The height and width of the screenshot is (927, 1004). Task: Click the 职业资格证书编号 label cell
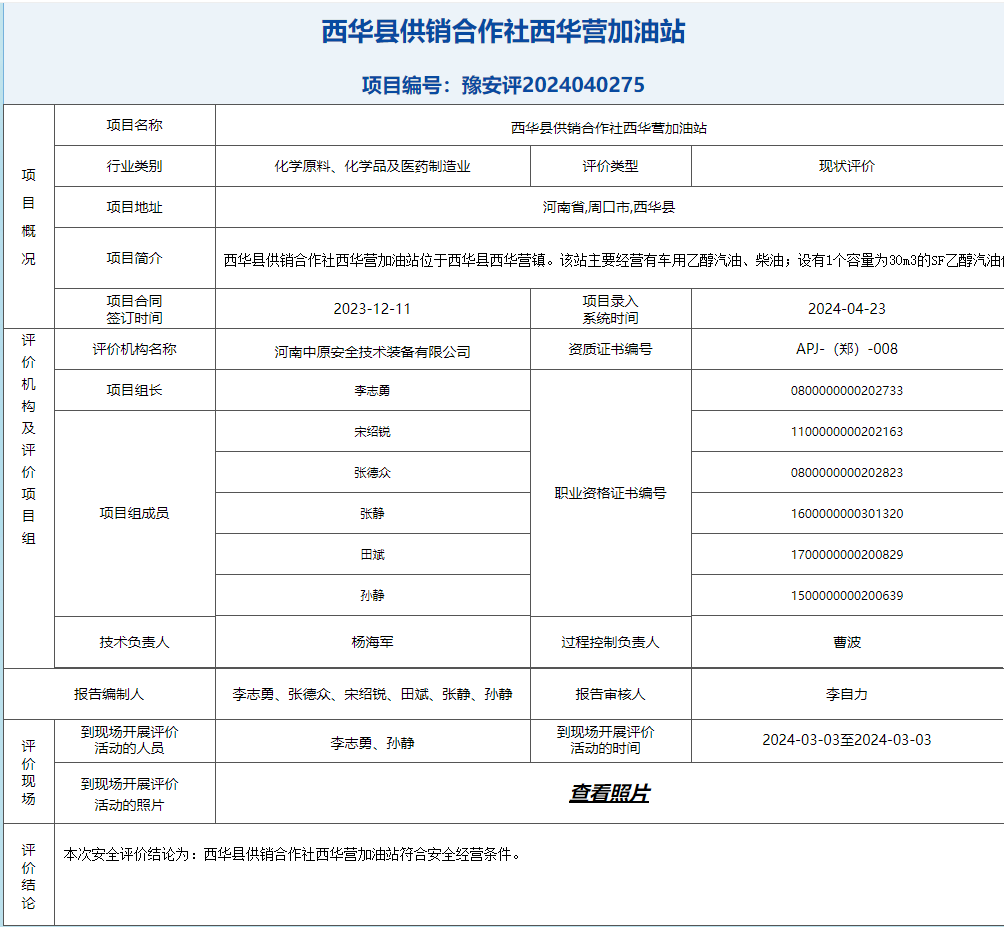(x=611, y=493)
